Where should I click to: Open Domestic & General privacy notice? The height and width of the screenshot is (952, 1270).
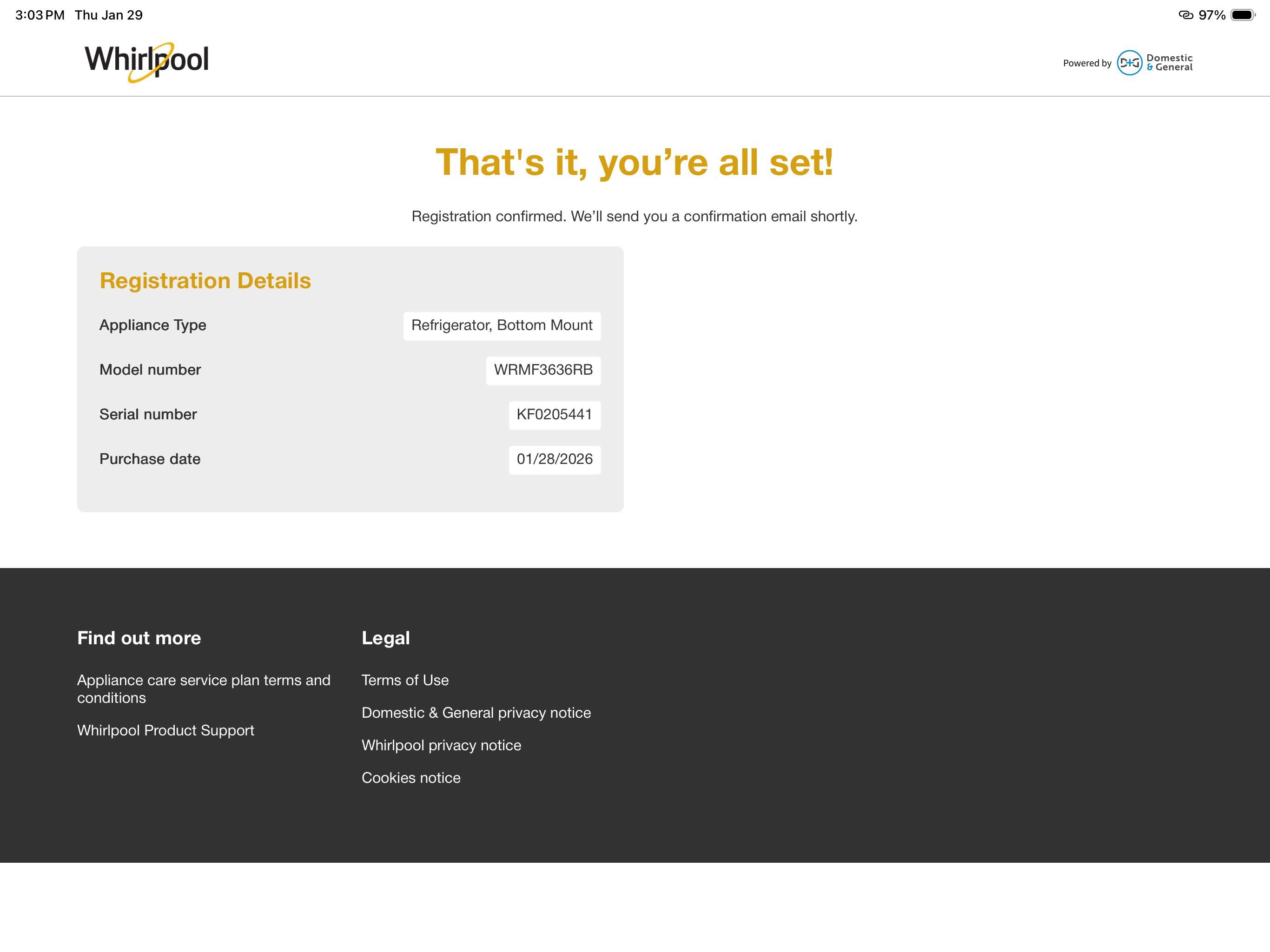pyautogui.click(x=476, y=713)
